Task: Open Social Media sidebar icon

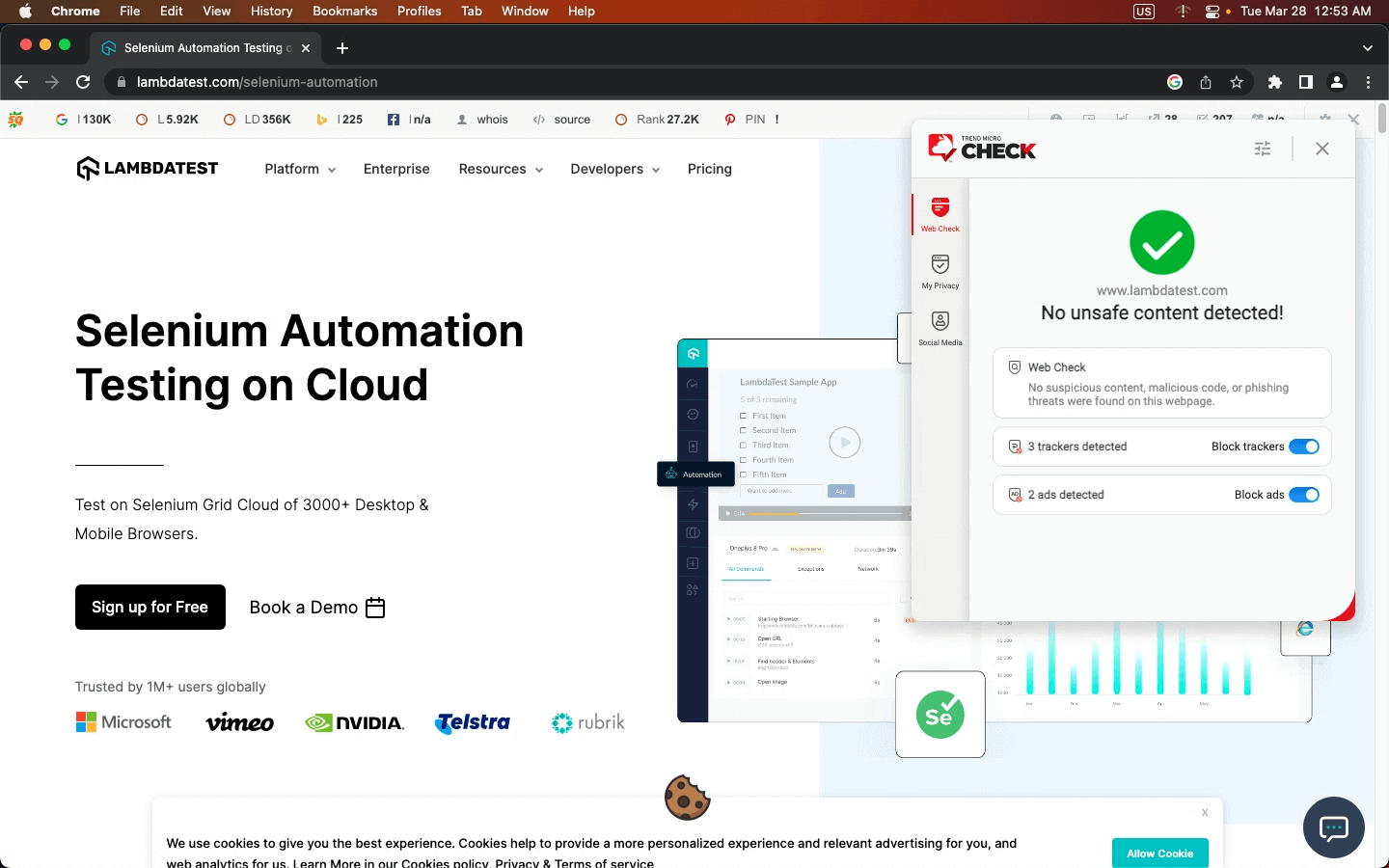Action: [940, 328]
